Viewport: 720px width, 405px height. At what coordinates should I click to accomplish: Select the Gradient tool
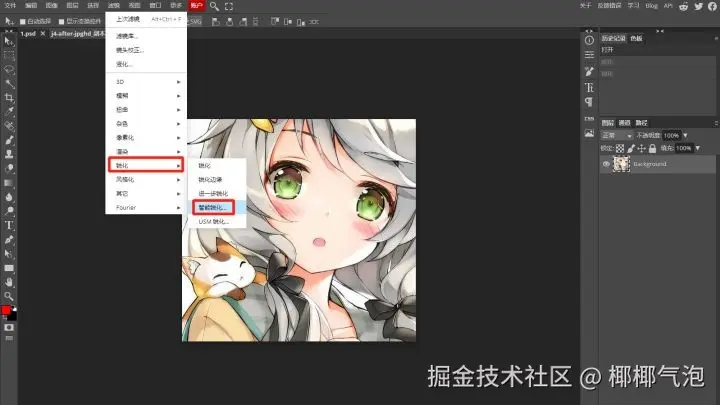[x=9, y=183]
